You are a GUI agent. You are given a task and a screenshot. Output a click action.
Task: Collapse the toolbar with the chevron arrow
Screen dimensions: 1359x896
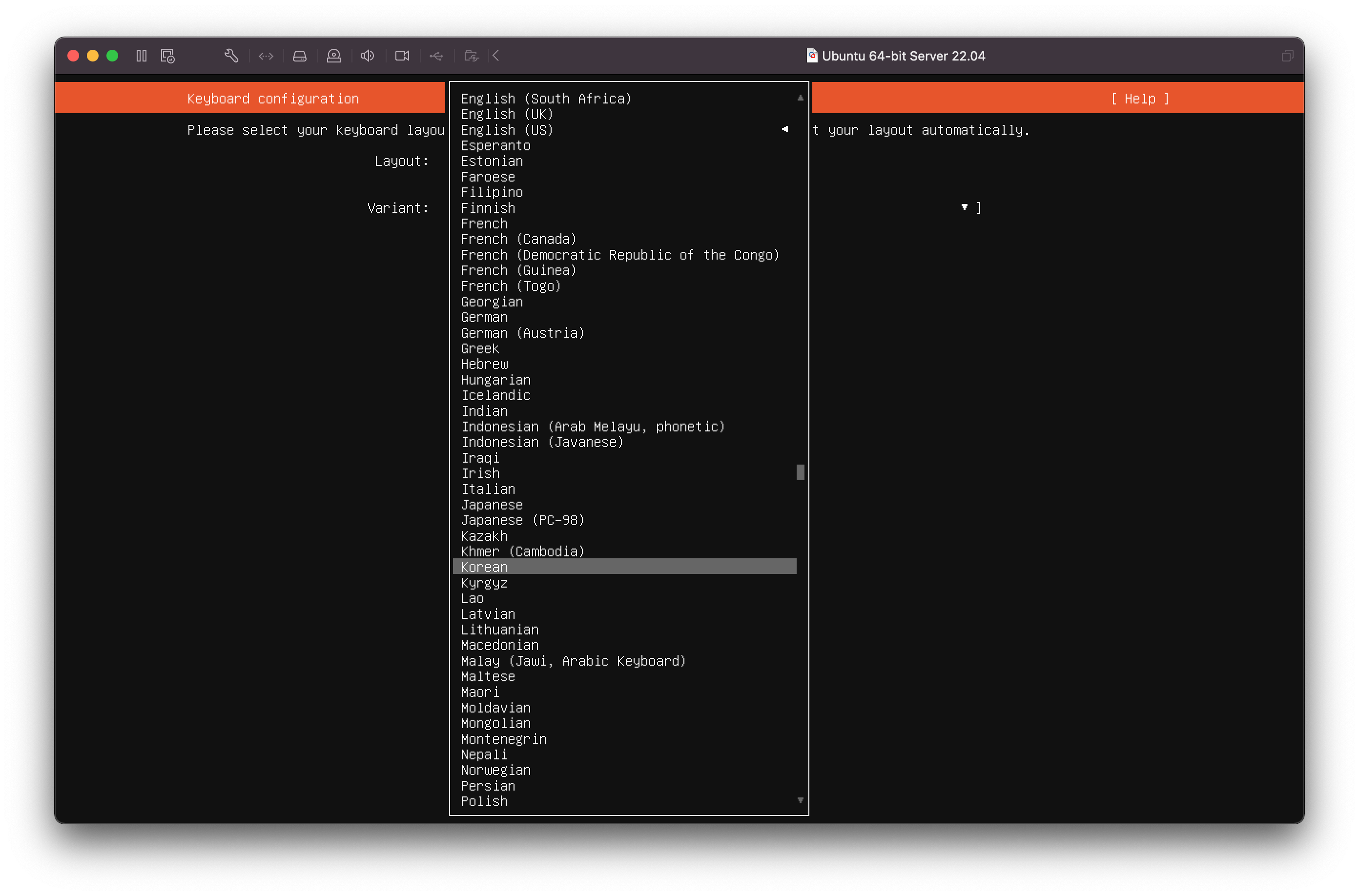[x=496, y=56]
